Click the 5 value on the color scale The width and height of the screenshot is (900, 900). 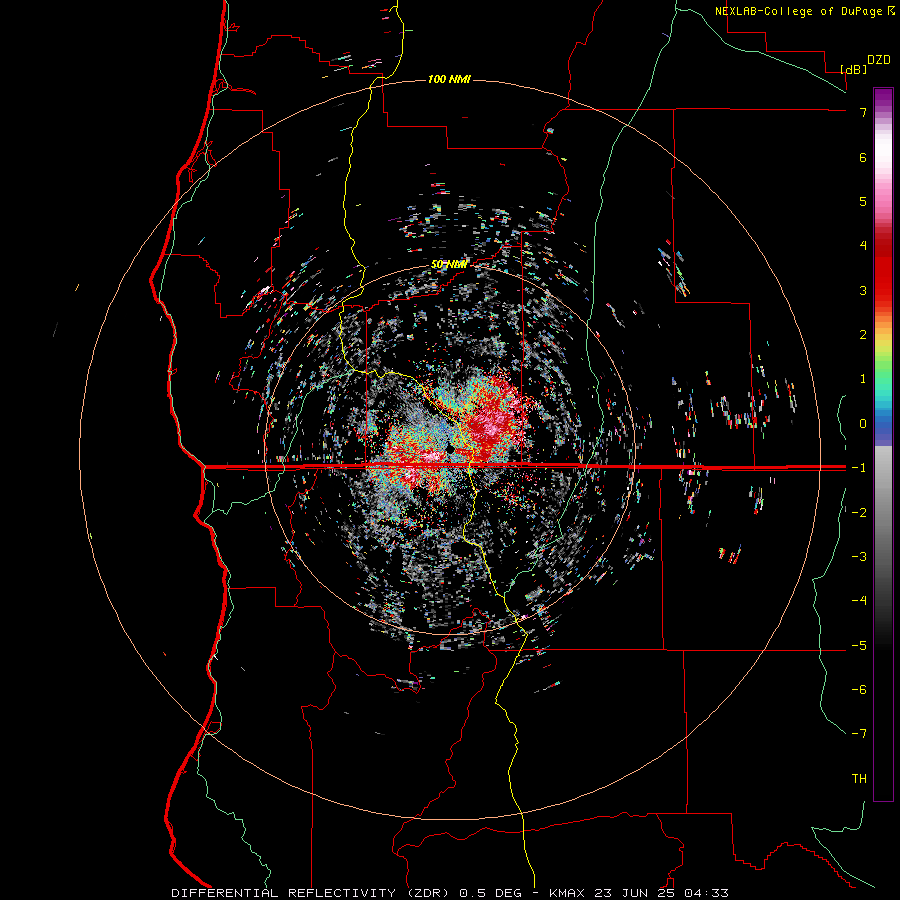tap(863, 201)
